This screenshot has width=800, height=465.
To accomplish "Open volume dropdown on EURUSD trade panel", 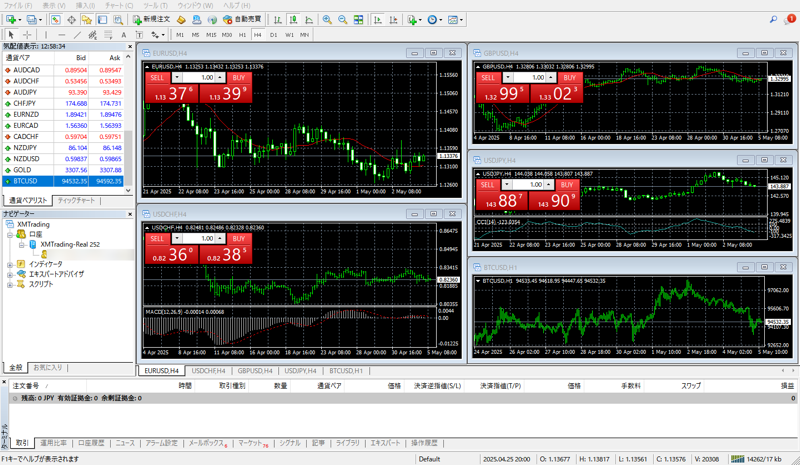I will (x=177, y=78).
